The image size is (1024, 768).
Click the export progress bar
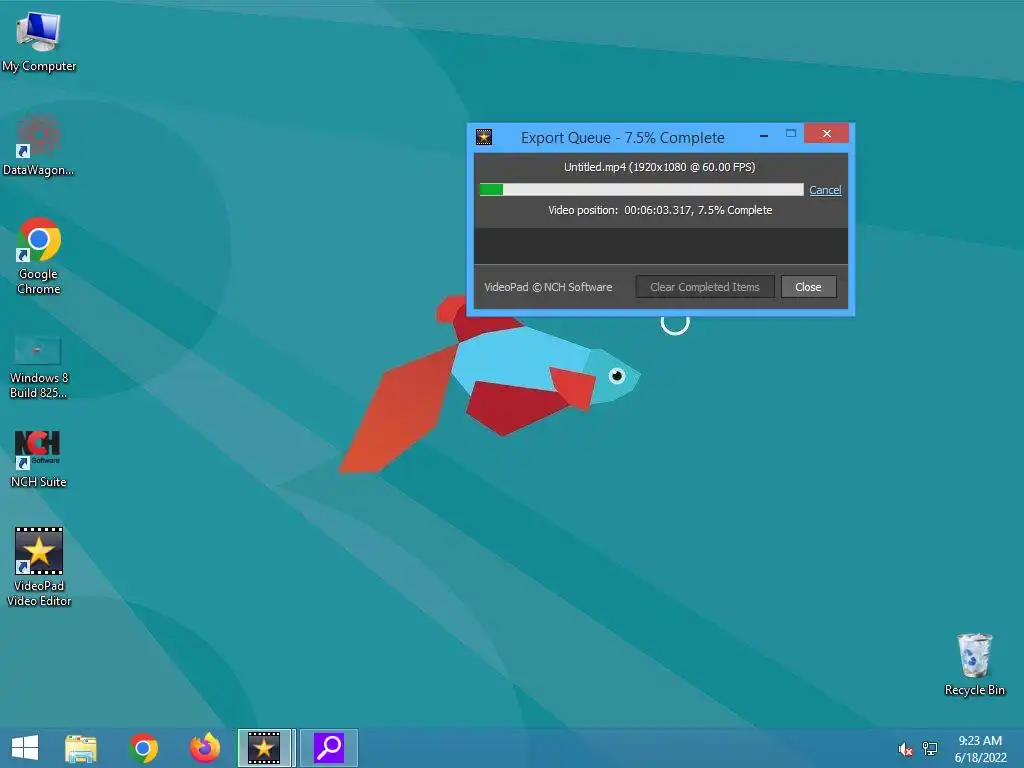(x=641, y=189)
